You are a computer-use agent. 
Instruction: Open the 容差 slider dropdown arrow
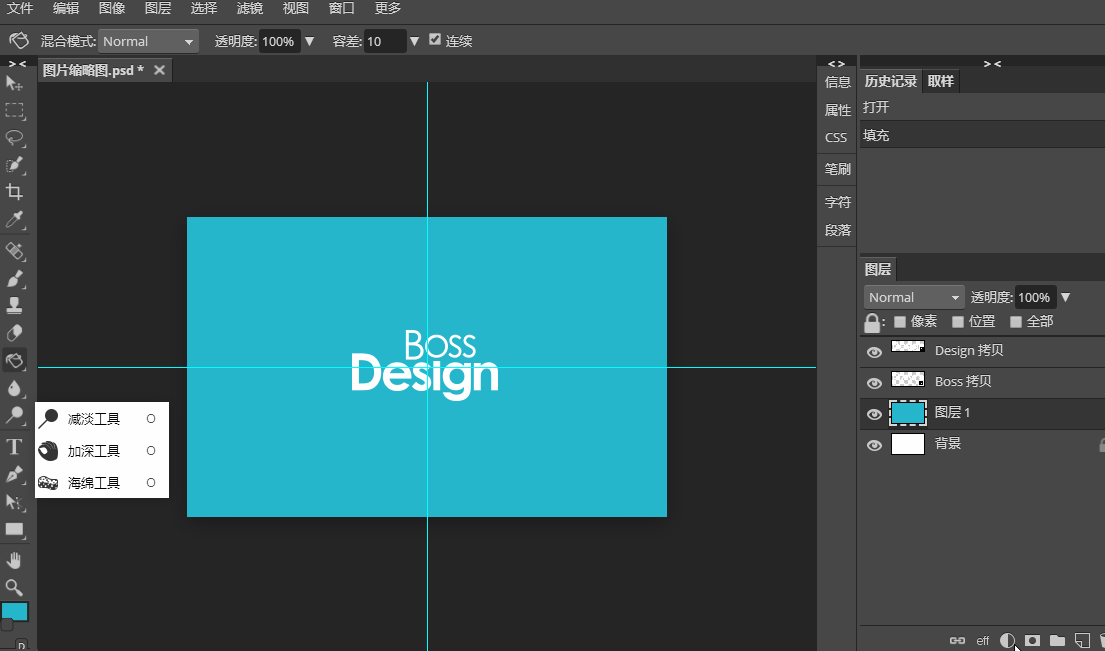tap(414, 41)
